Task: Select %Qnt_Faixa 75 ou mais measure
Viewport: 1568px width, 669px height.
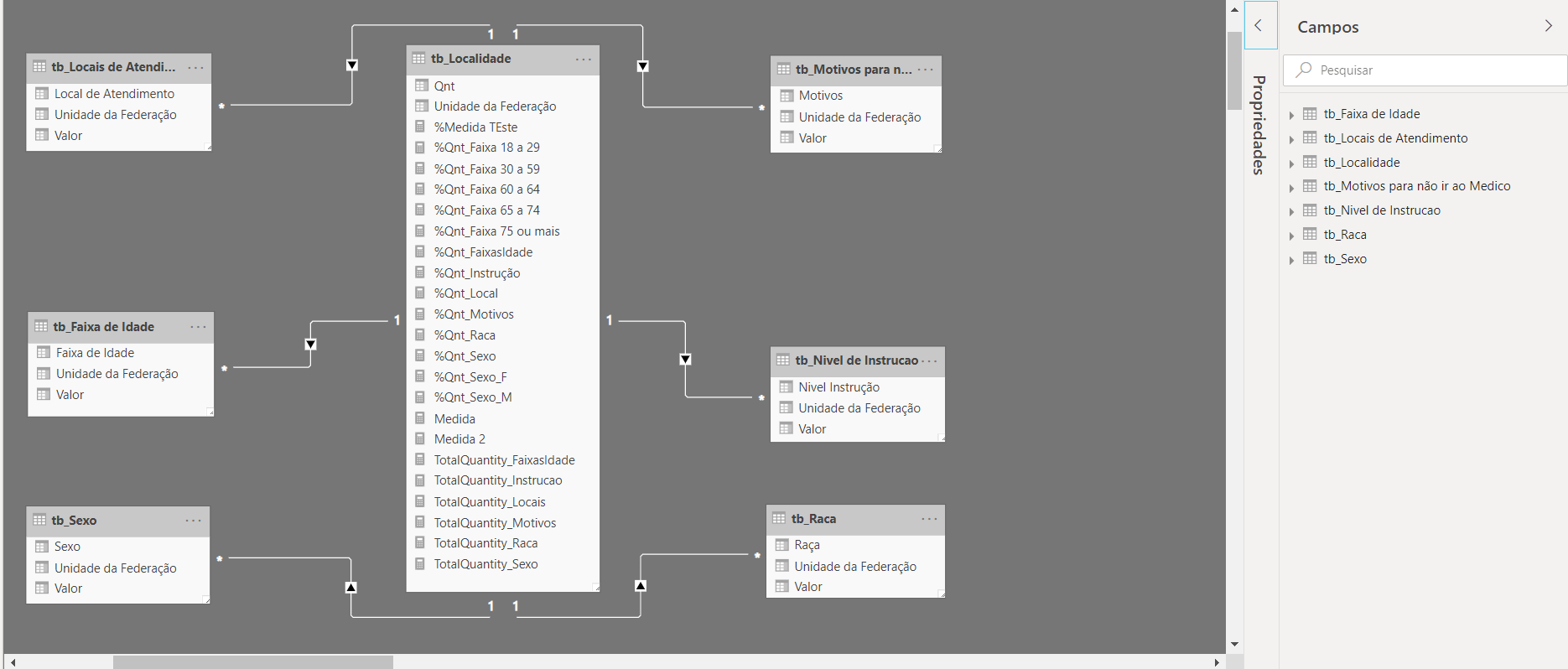Action: click(497, 231)
